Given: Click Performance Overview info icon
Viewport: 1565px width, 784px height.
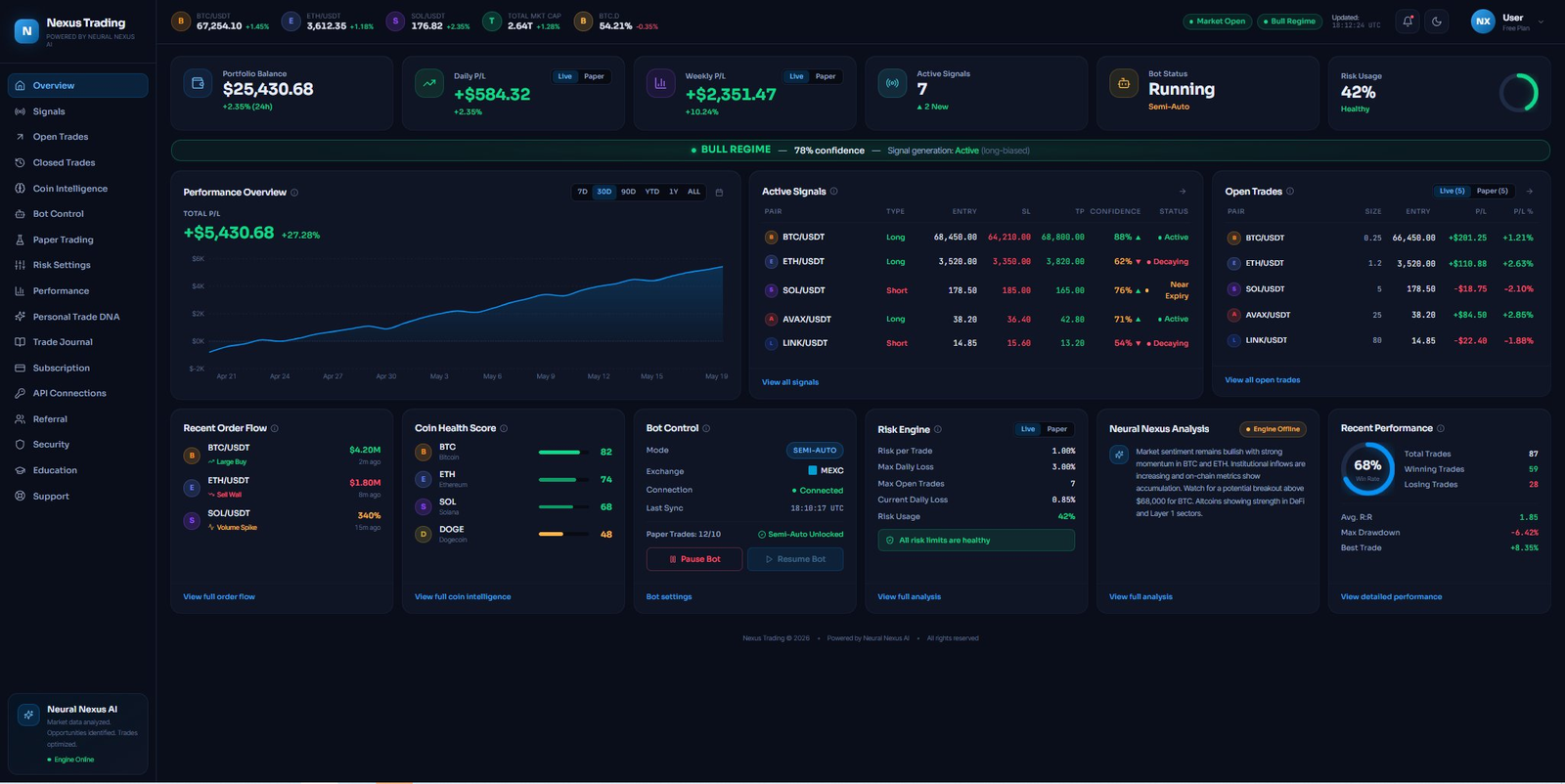Looking at the screenshot, I should (294, 193).
